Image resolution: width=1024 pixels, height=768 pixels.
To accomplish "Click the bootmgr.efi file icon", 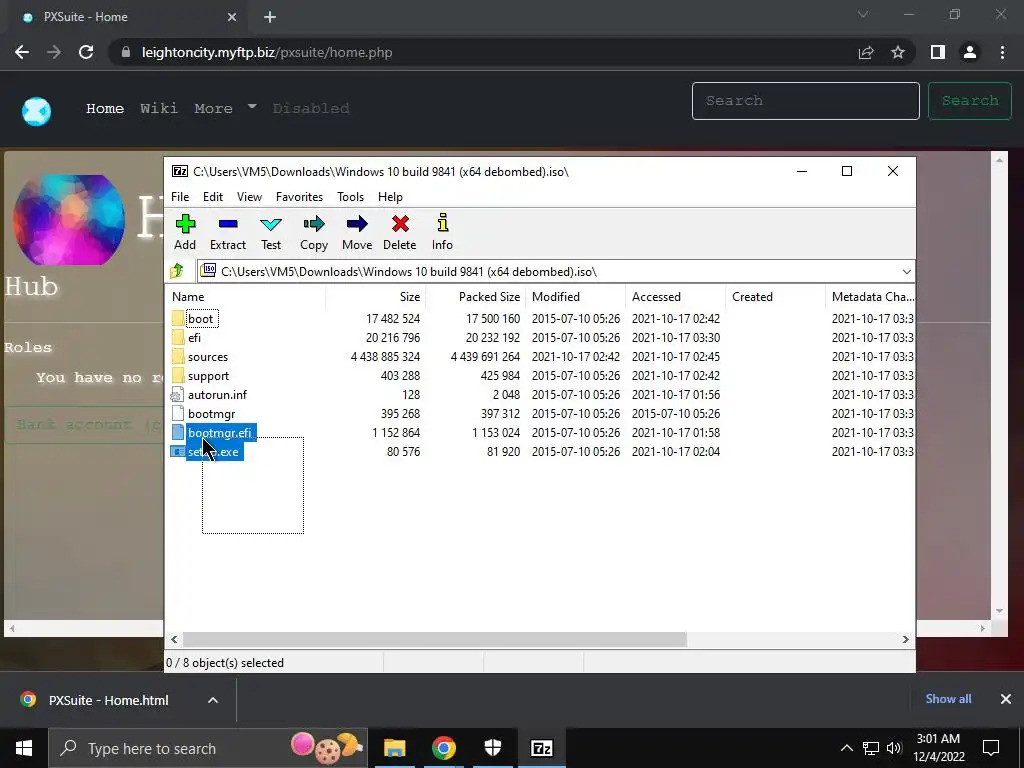I will 178,432.
